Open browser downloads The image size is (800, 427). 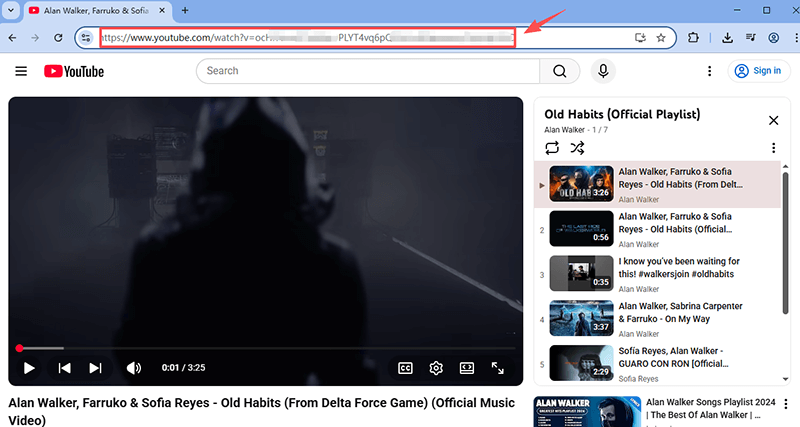click(x=728, y=38)
